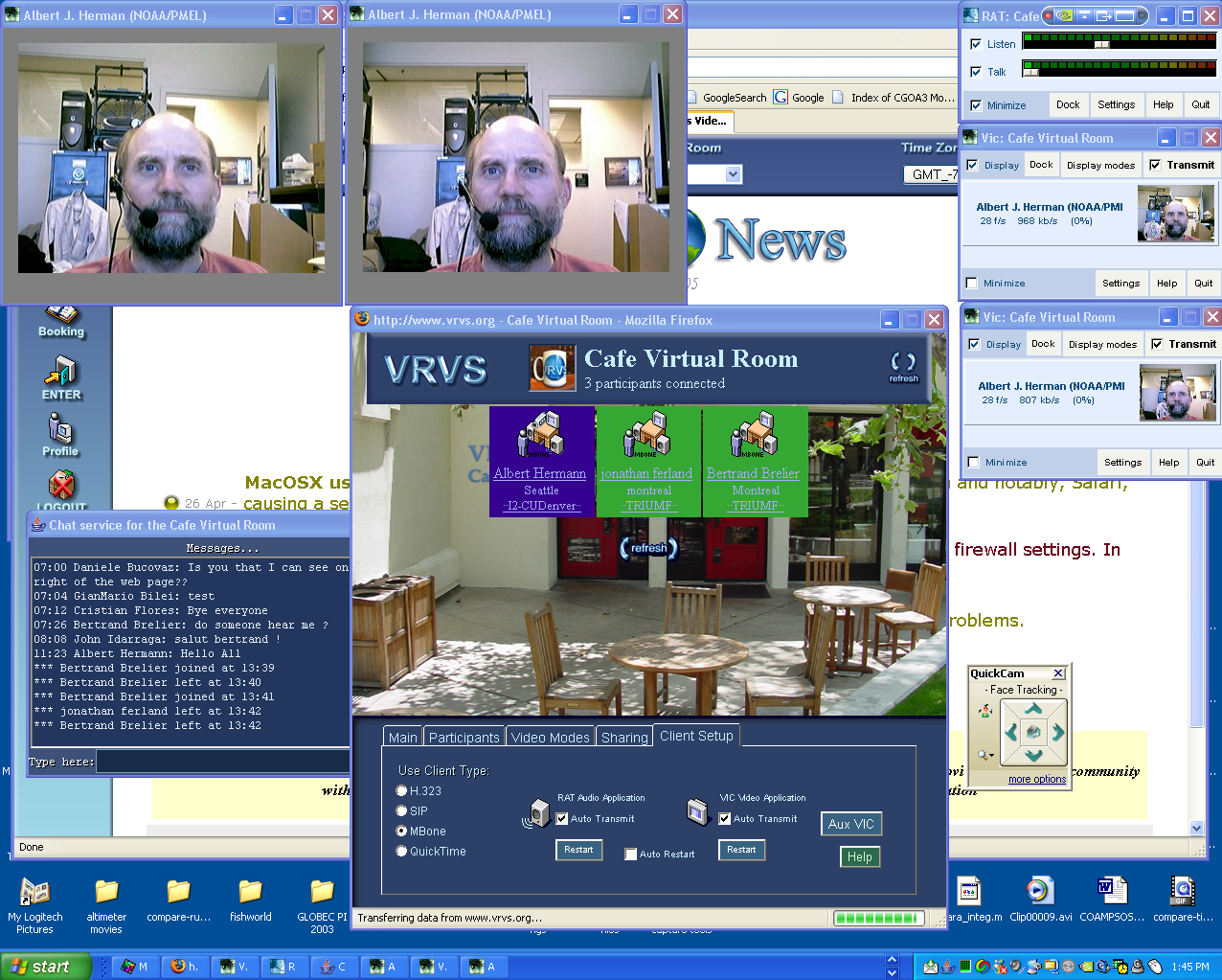Image resolution: width=1222 pixels, height=980 pixels.
Task: Click Bertrand Brelier's participant avatar icon
Action: (753, 435)
